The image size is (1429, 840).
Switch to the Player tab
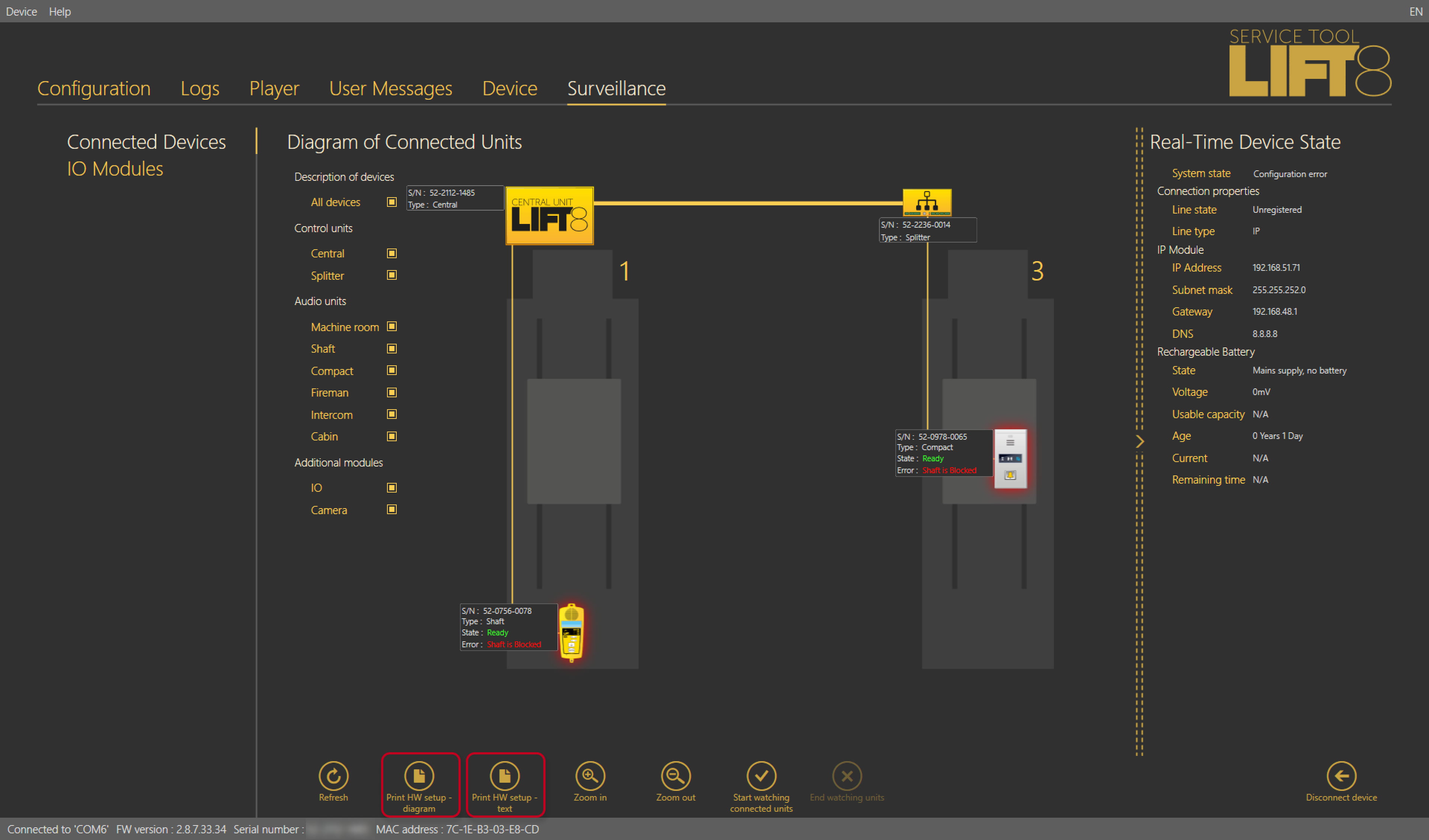[x=274, y=89]
